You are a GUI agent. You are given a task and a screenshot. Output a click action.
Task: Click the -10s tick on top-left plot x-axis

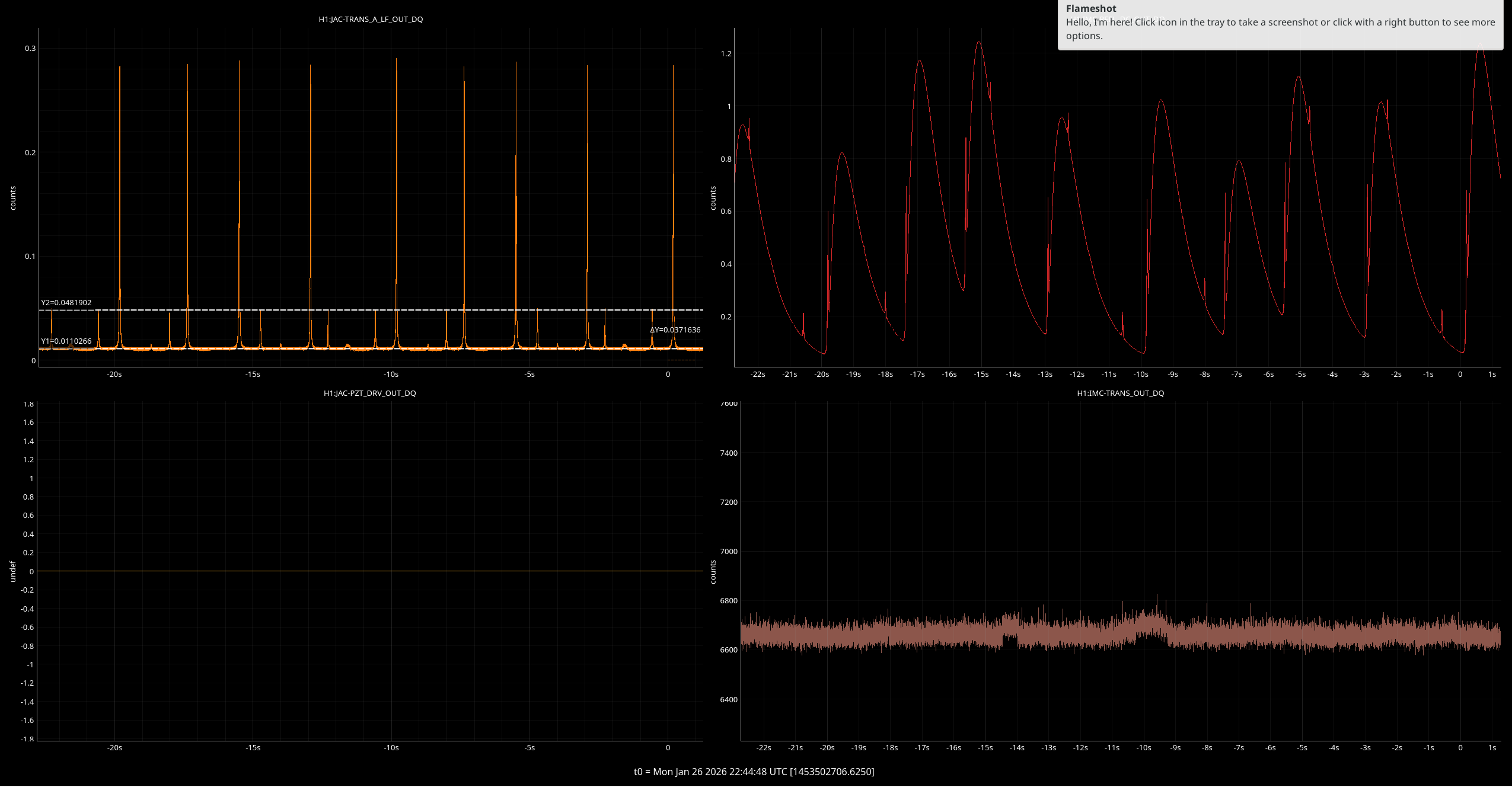click(x=391, y=374)
